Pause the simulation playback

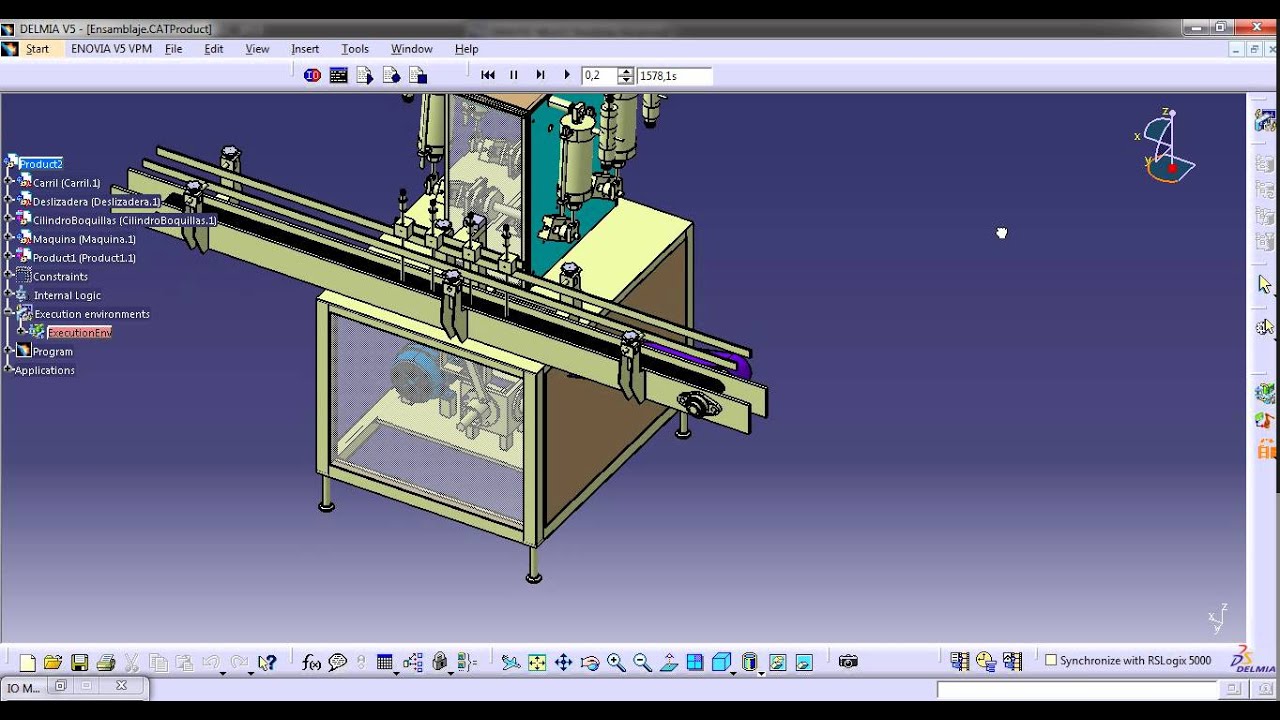pyautogui.click(x=514, y=75)
